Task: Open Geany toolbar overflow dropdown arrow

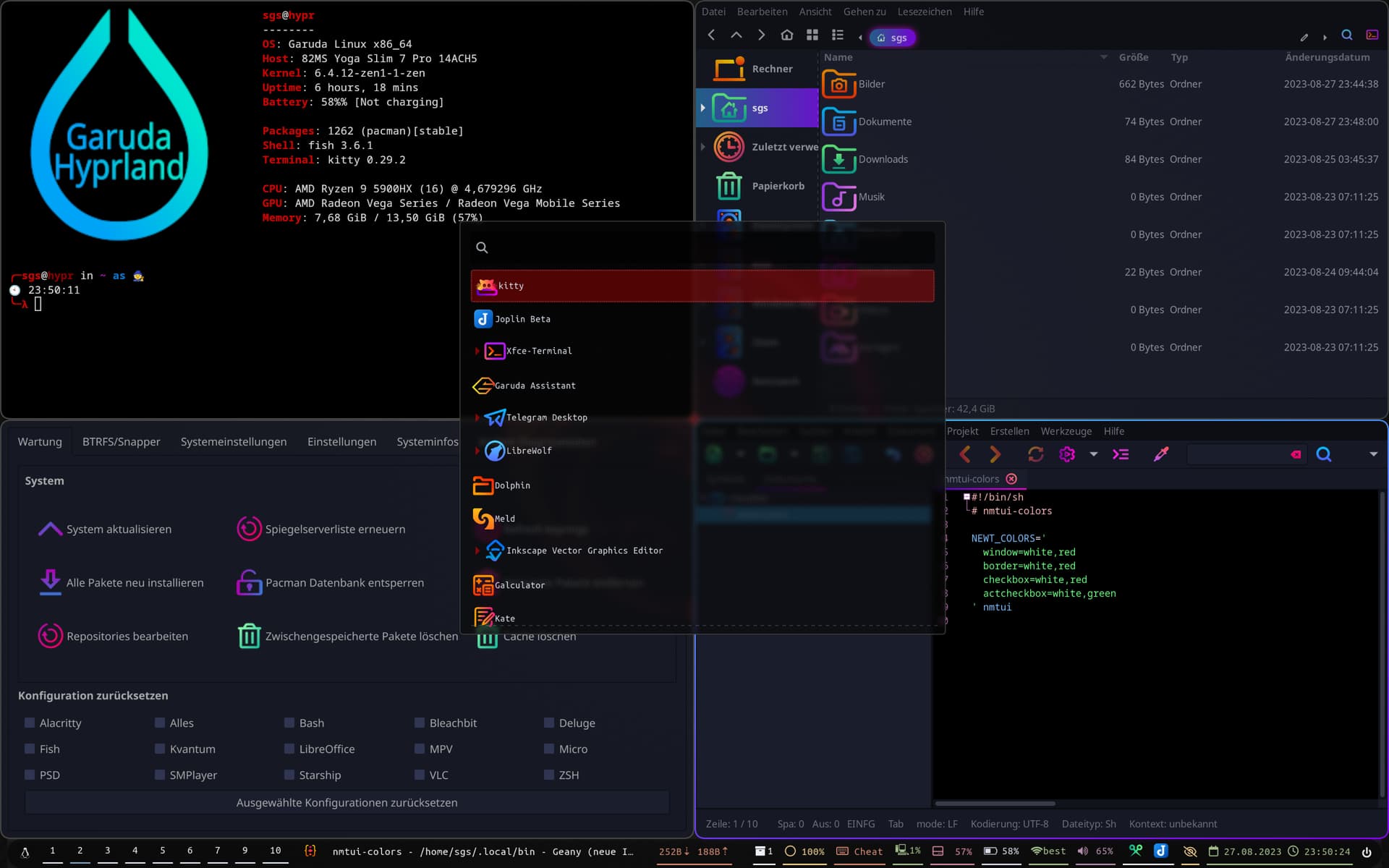Action: pos(1373,454)
